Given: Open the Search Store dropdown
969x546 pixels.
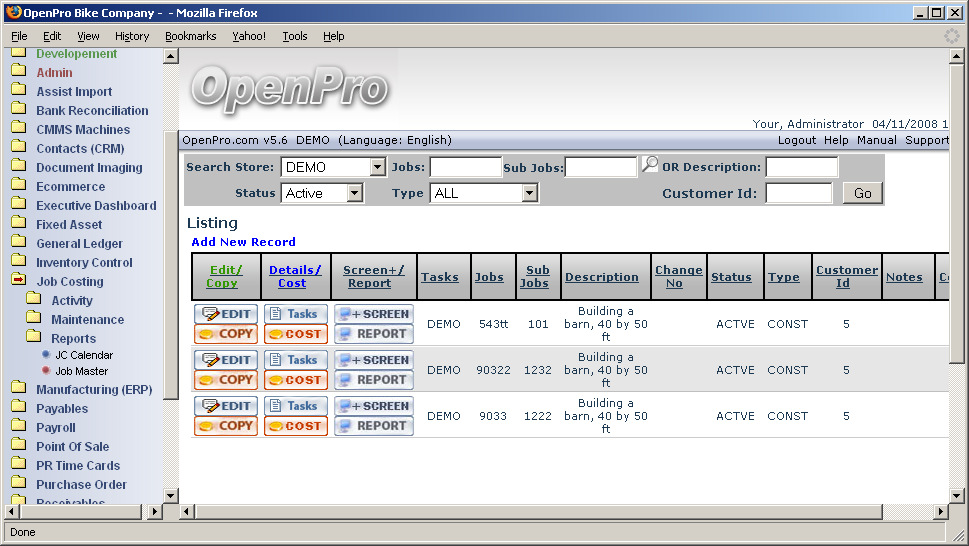Looking at the screenshot, I should [377, 167].
